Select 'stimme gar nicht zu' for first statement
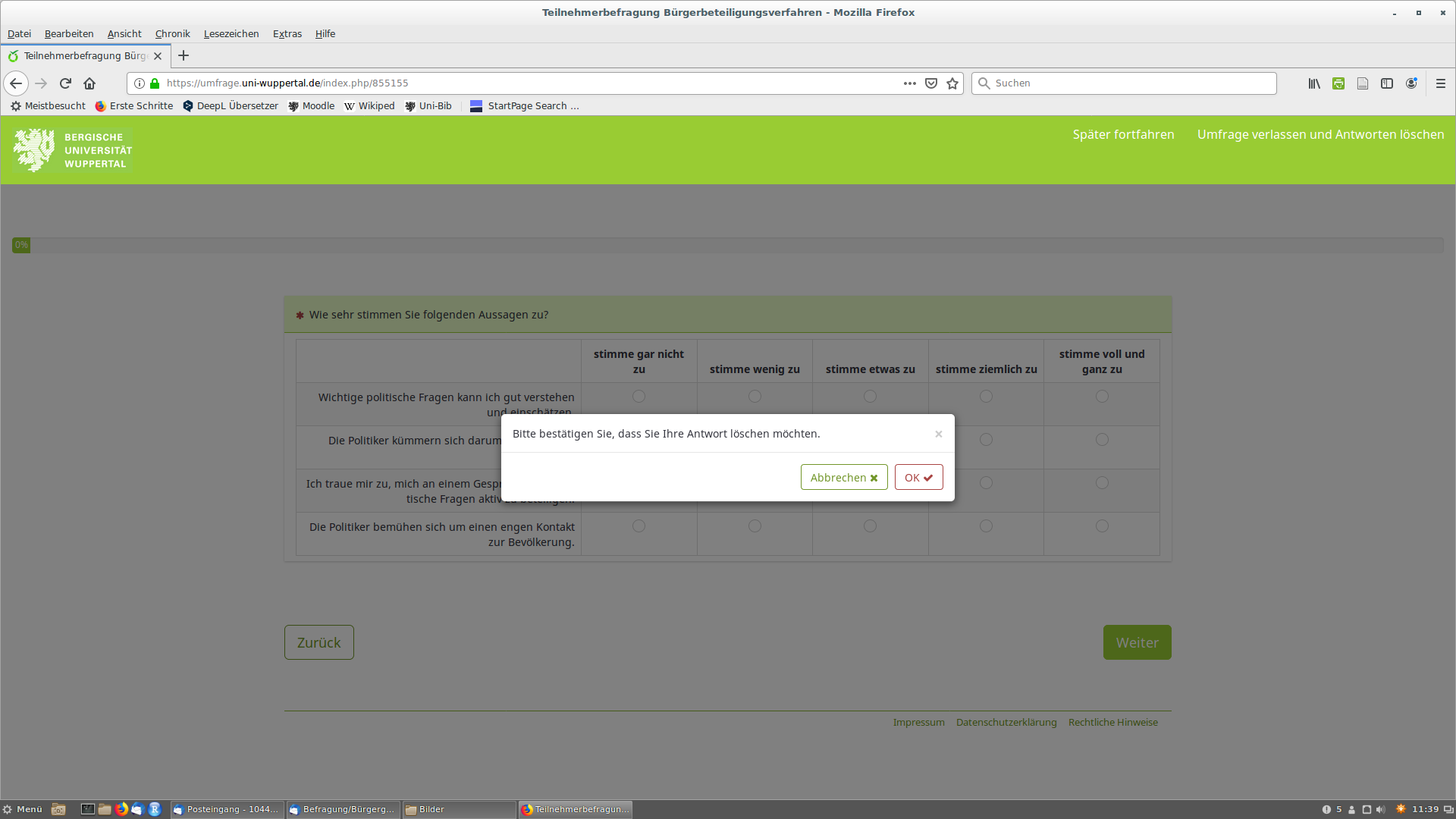This screenshot has width=1456, height=819. click(639, 397)
